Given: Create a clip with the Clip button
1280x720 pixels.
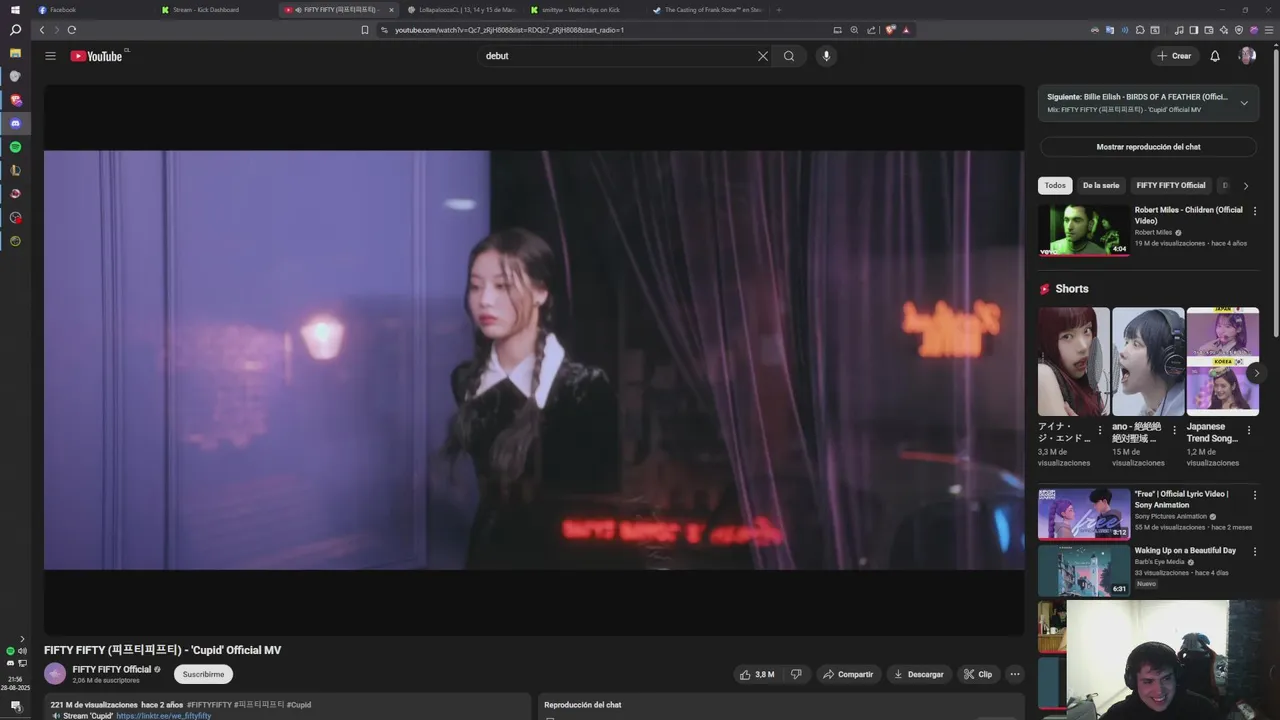Looking at the screenshot, I should click(x=978, y=674).
